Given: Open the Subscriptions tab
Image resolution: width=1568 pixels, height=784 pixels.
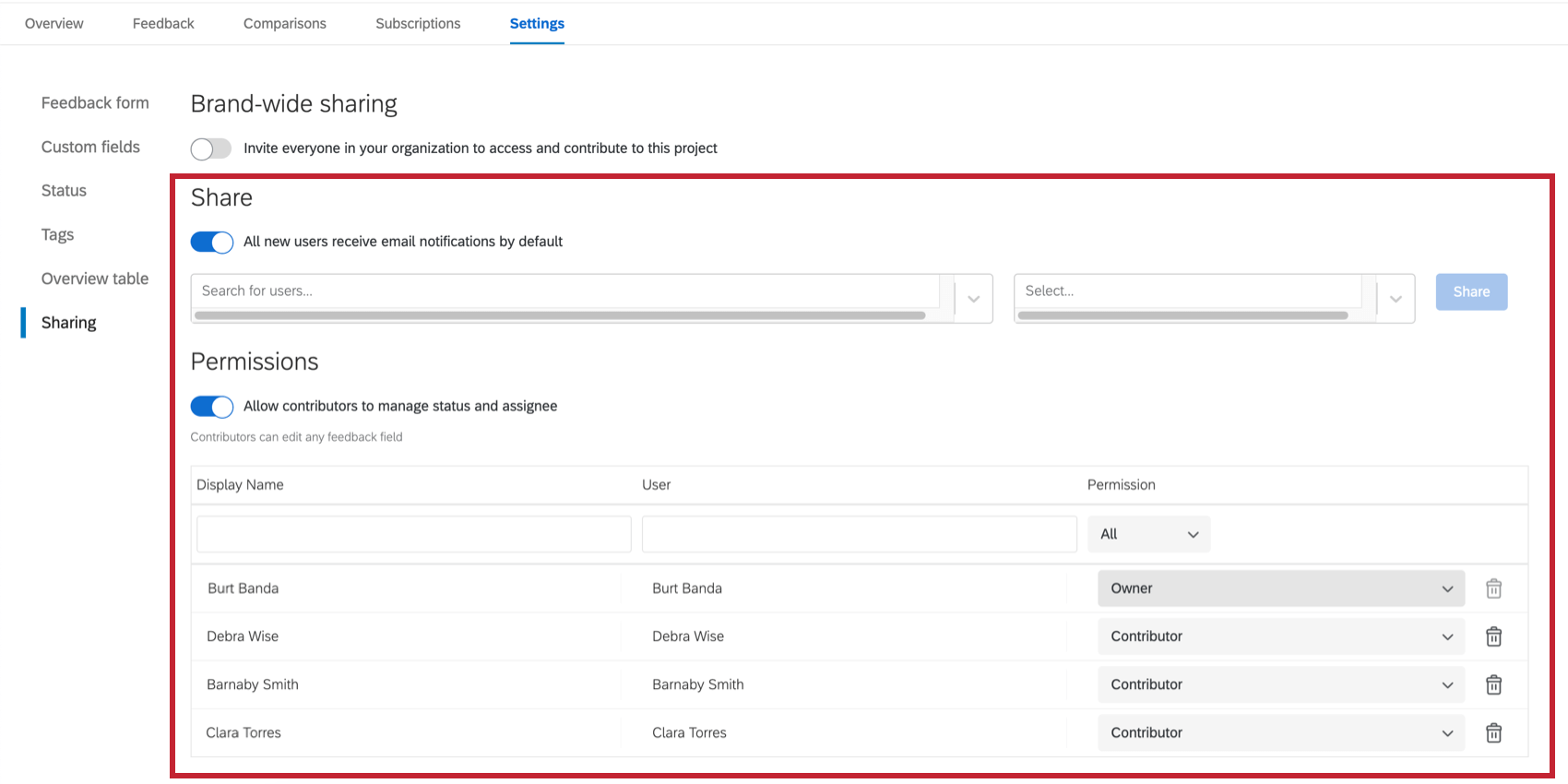Looking at the screenshot, I should point(418,24).
